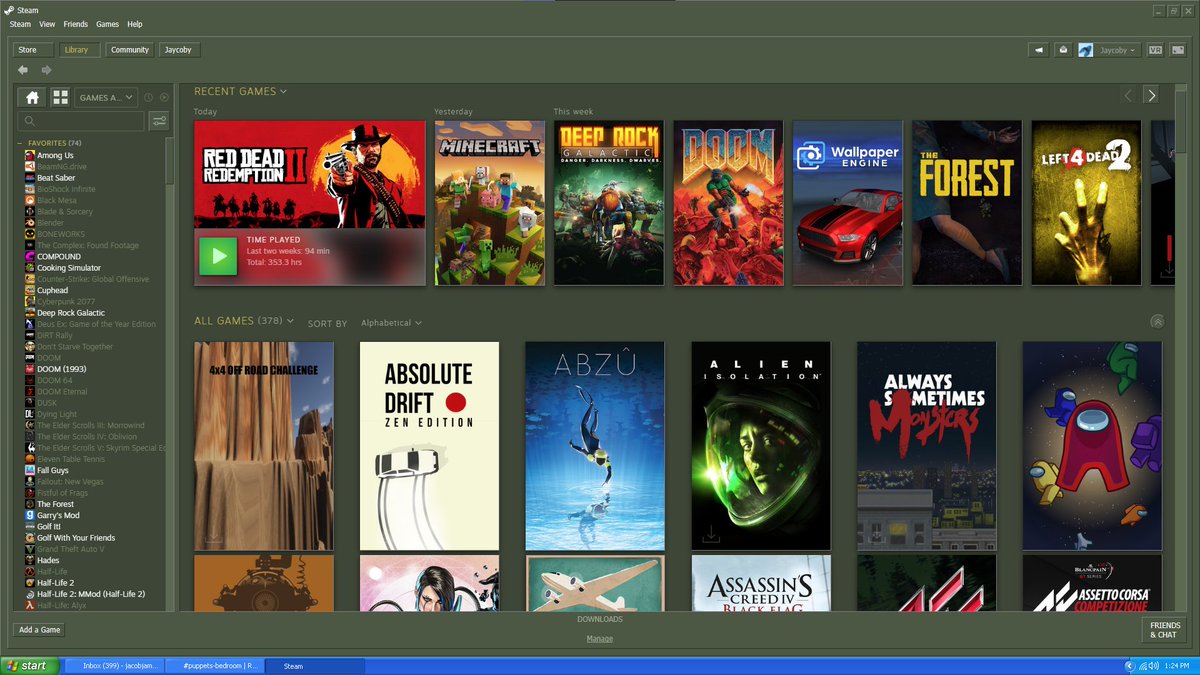The width and height of the screenshot is (1200, 675).
Task: Click the sidebar game list scrollbar
Action: point(170,160)
